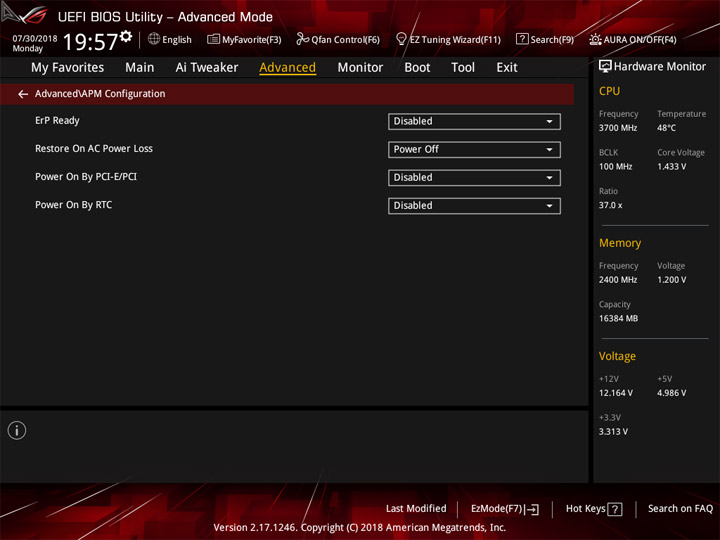Click Last Modified

416,509
